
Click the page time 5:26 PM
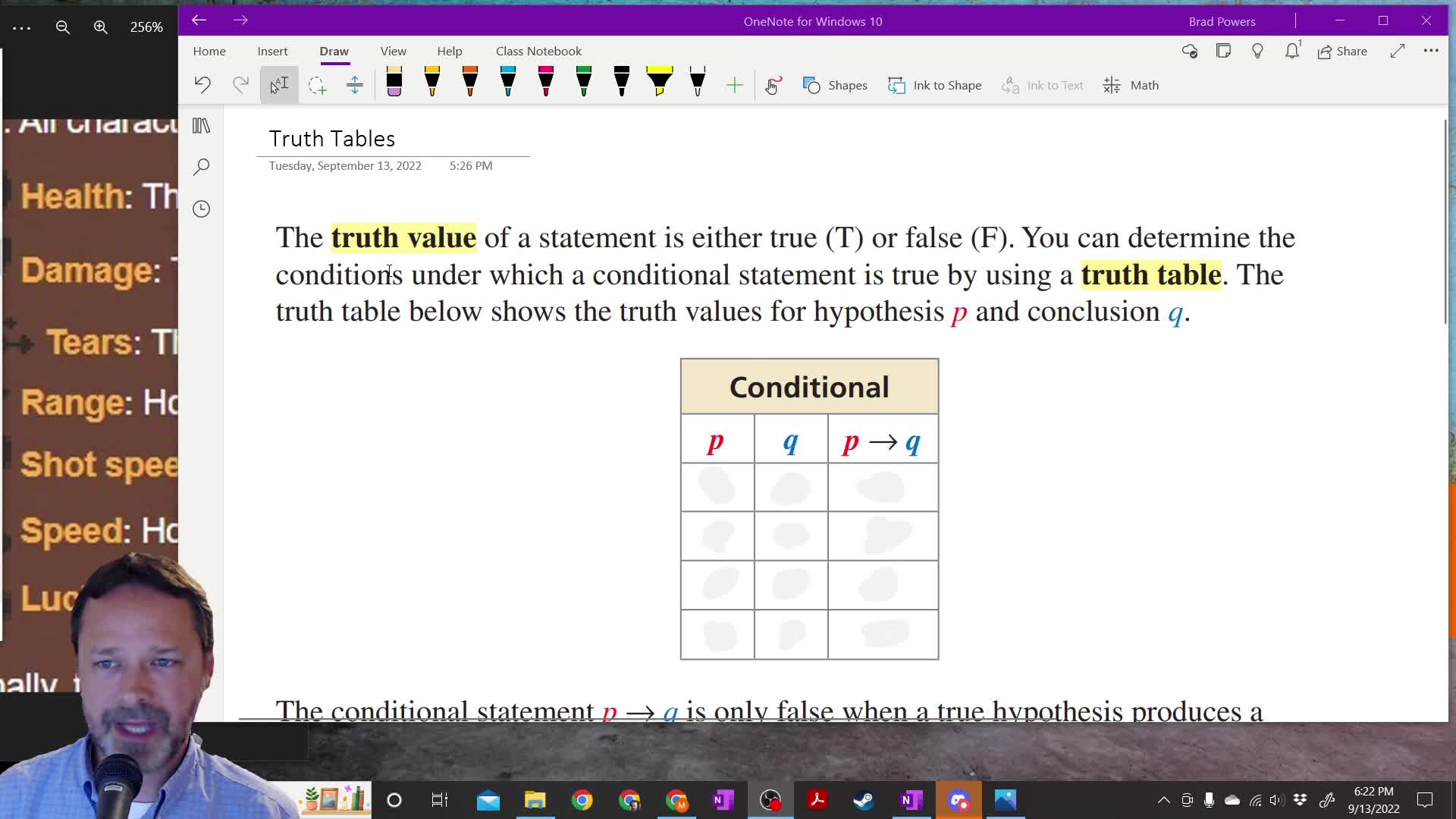point(471,165)
